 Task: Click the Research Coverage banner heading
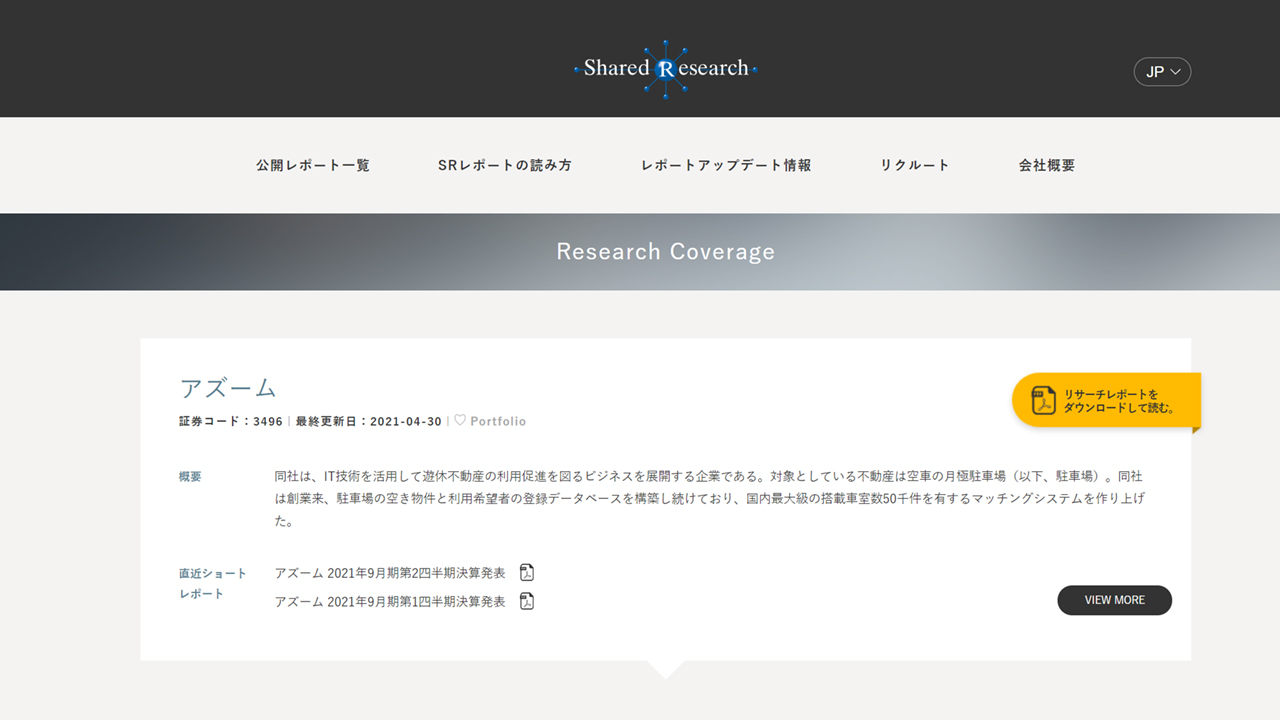pyautogui.click(x=666, y=251)
